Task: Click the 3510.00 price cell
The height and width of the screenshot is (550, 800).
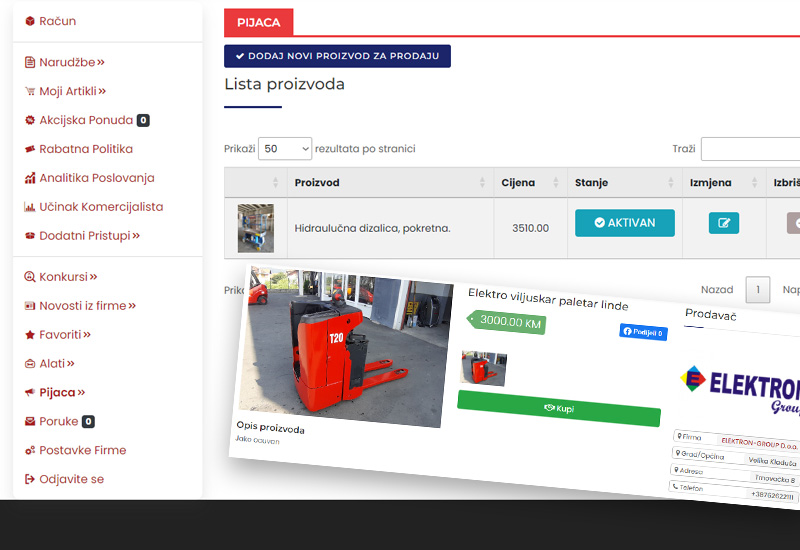Action: (x=531, y=228)
